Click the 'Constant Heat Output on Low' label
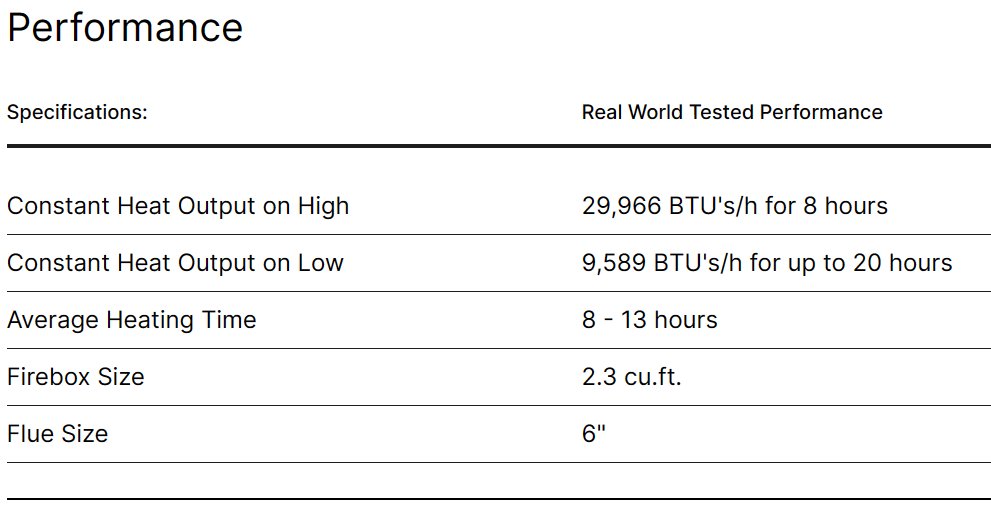This screenshot has height=508, width=991. pyautogui.click(x=175, y=263)
